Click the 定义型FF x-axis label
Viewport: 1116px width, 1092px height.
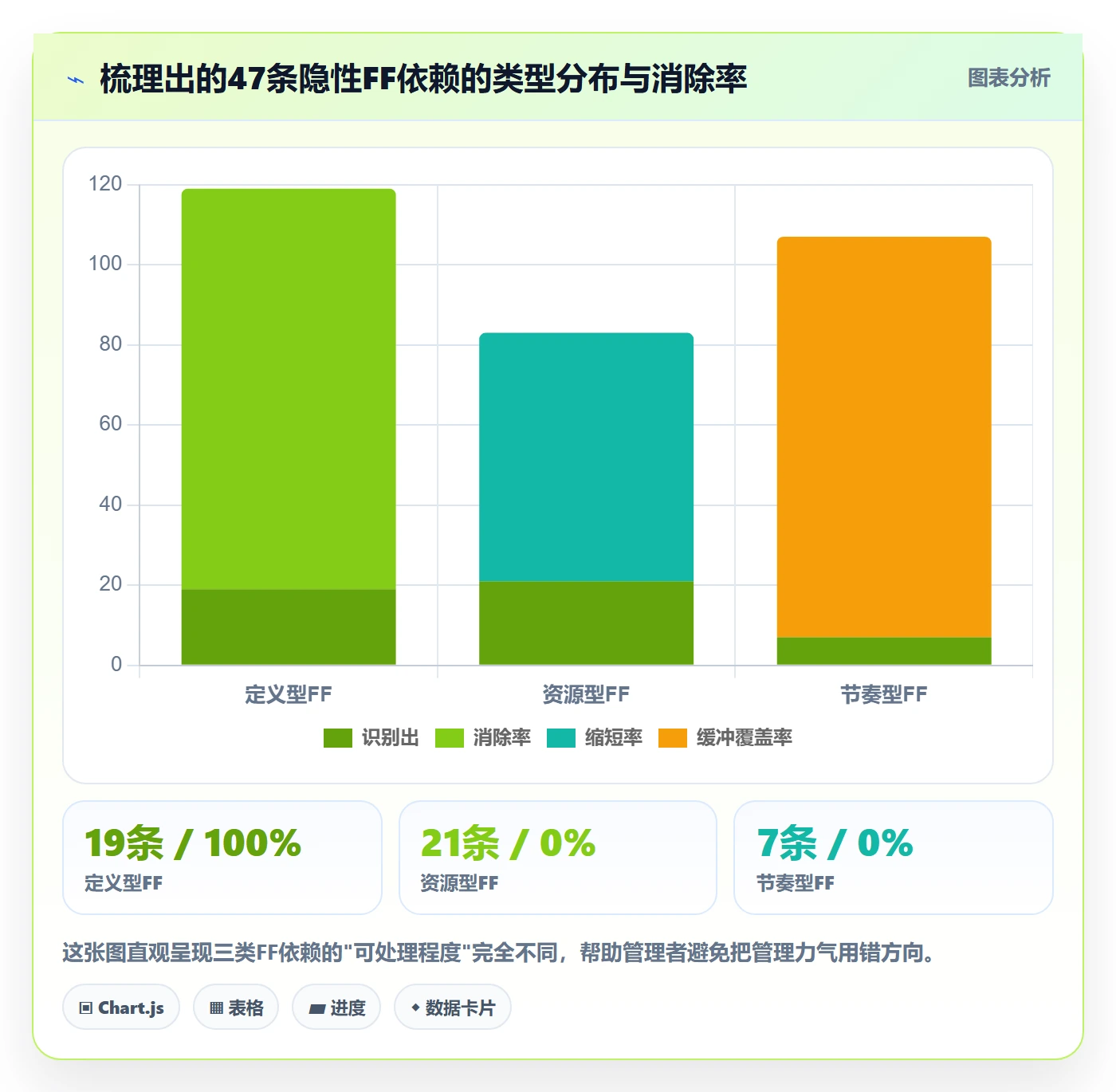coord(289,694)
